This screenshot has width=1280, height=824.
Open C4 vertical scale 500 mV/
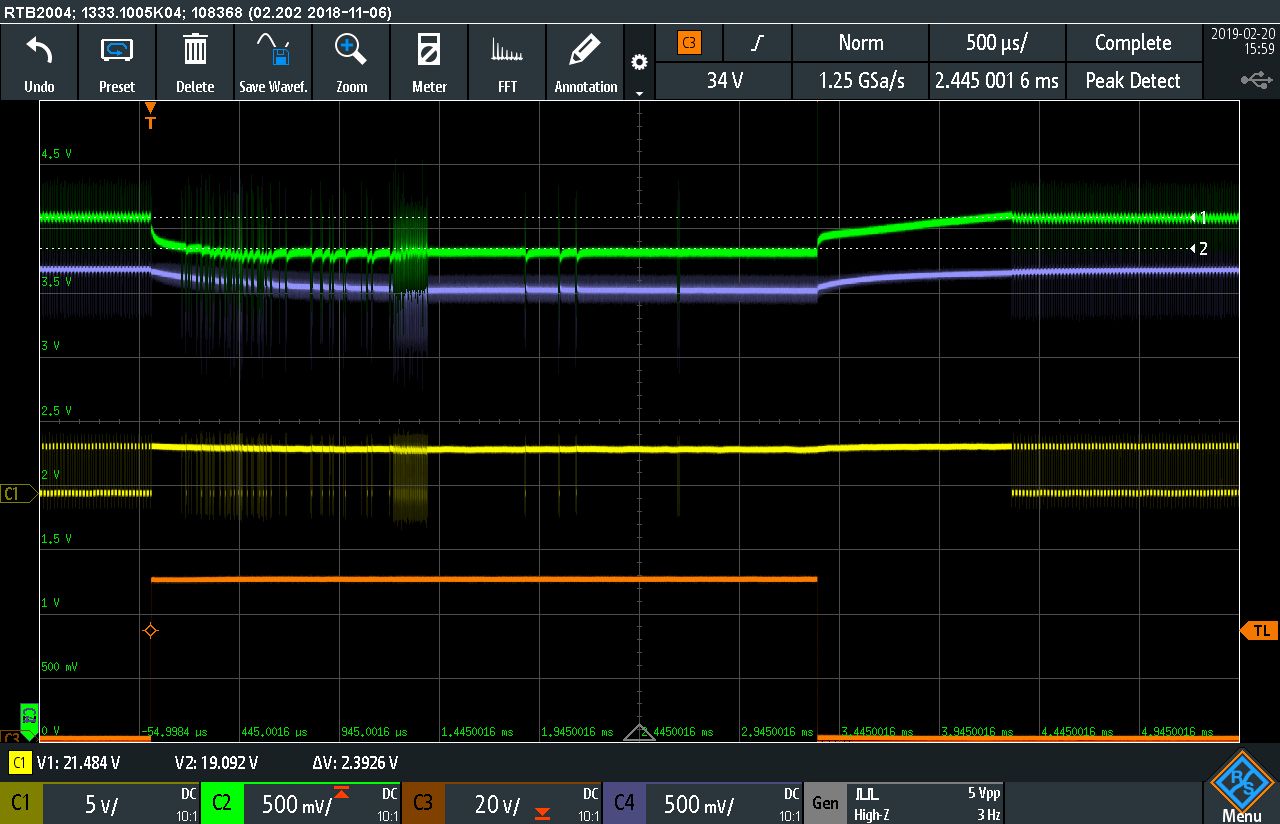pyautogui.click(x=699, y=805)
